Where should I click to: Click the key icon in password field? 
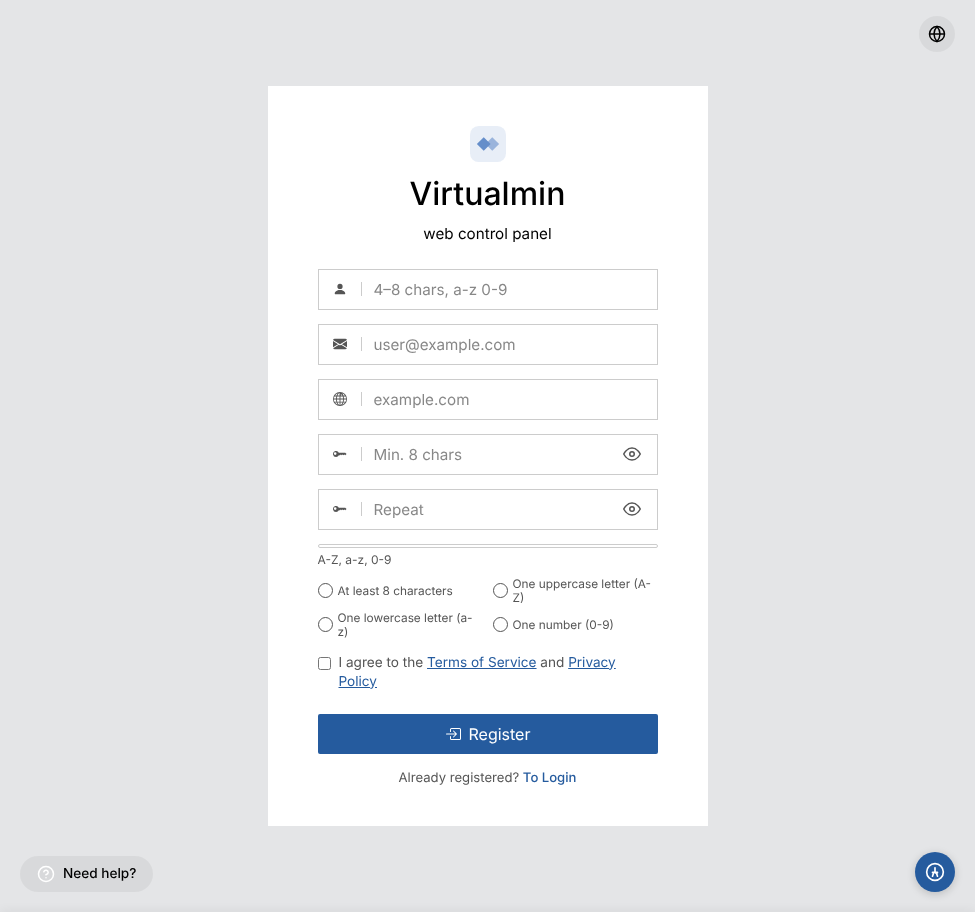pyautogui.click(x=340, y=454)
